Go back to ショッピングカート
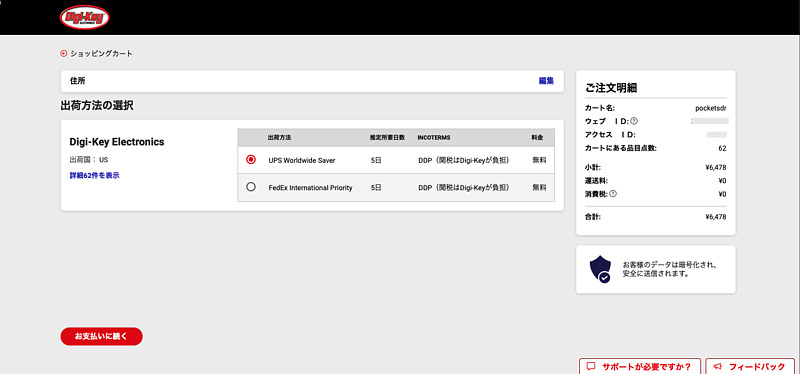This screenshot has height=374, width=800. (102, 53)
